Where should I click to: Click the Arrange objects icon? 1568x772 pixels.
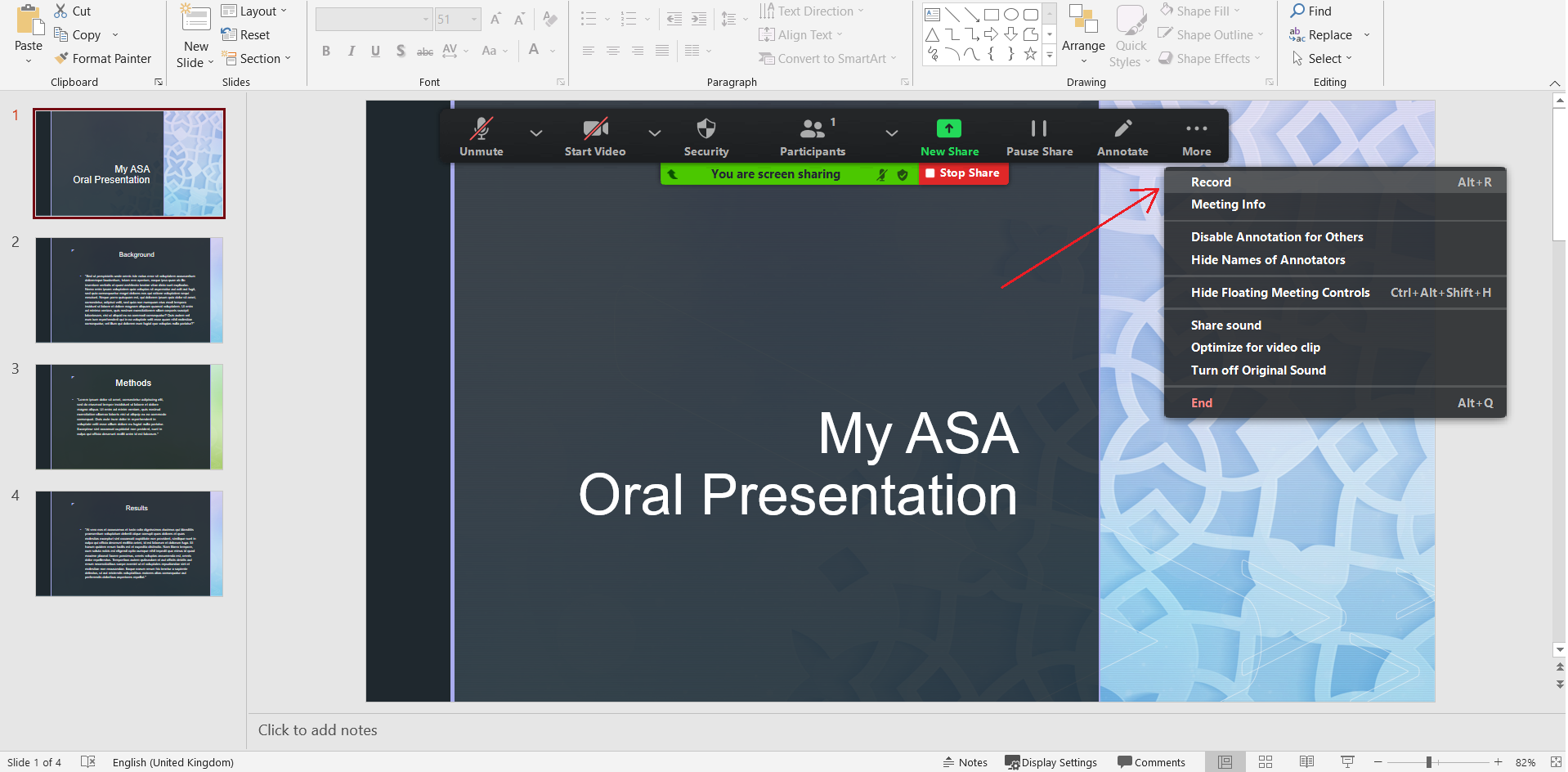1083,20
